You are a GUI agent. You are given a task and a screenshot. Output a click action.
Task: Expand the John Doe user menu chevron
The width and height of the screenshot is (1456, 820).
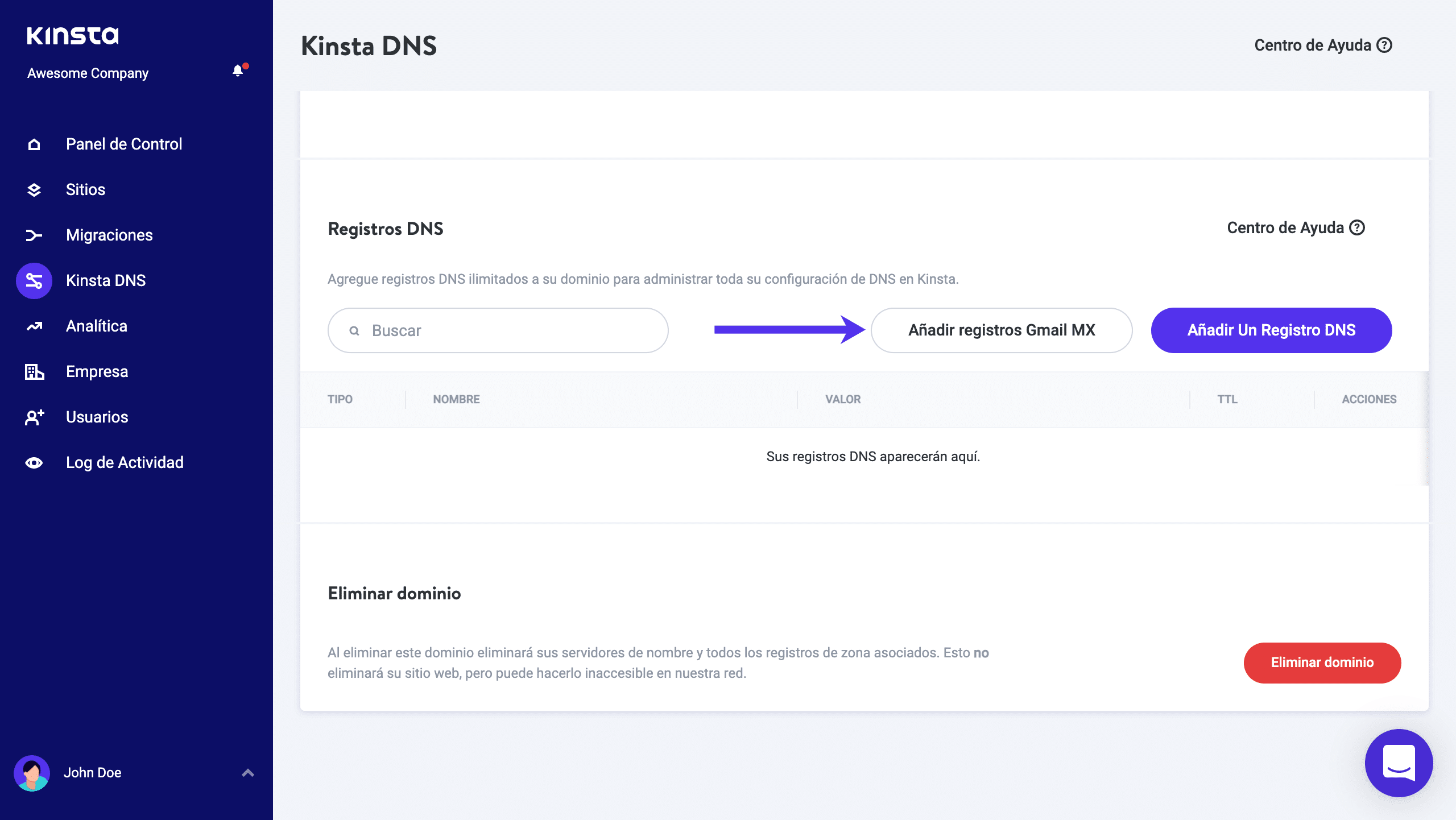coord(248,773)
